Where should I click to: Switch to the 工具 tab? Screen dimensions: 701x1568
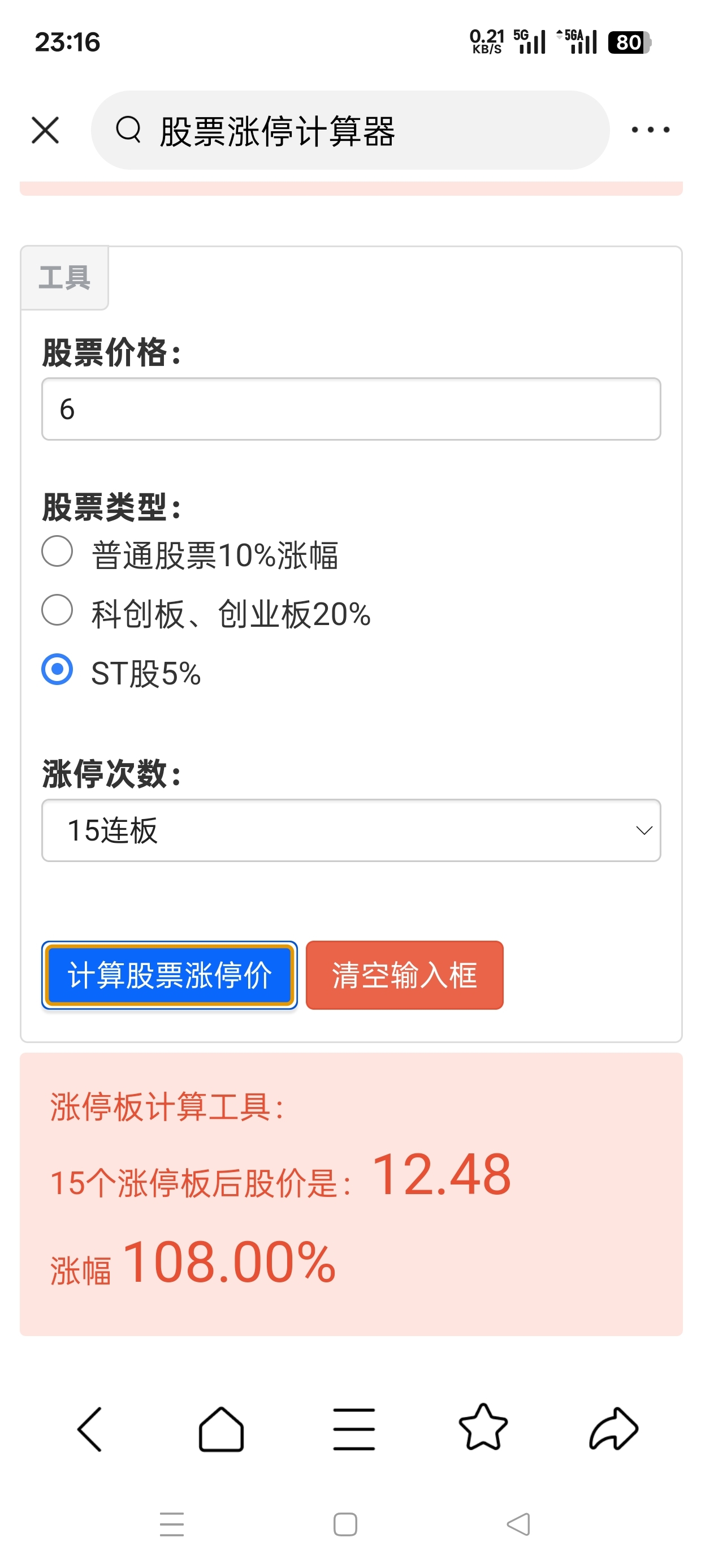tap(64, 278)
